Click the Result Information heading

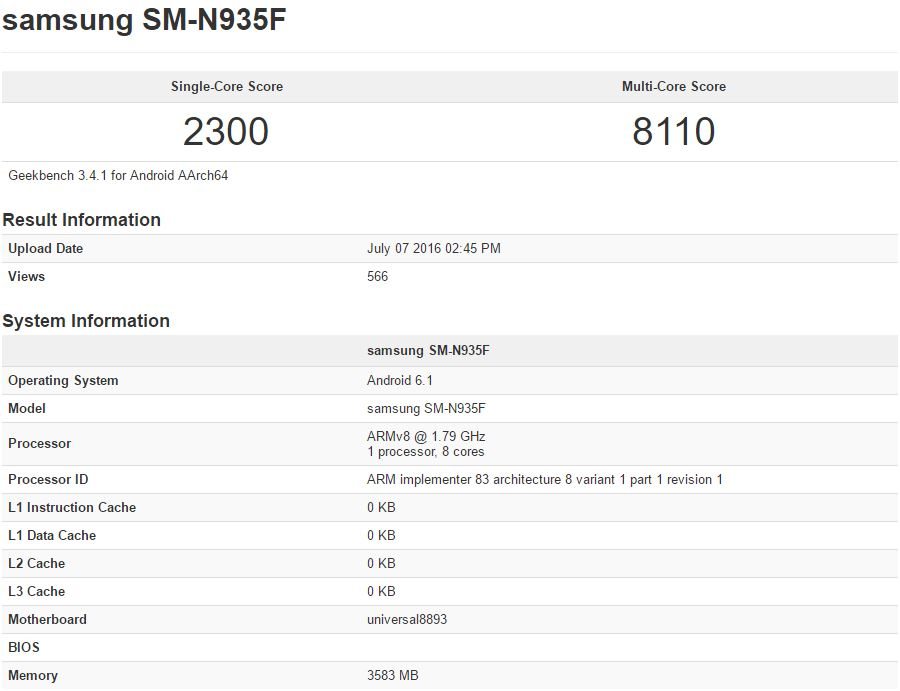tap(81, 220)
